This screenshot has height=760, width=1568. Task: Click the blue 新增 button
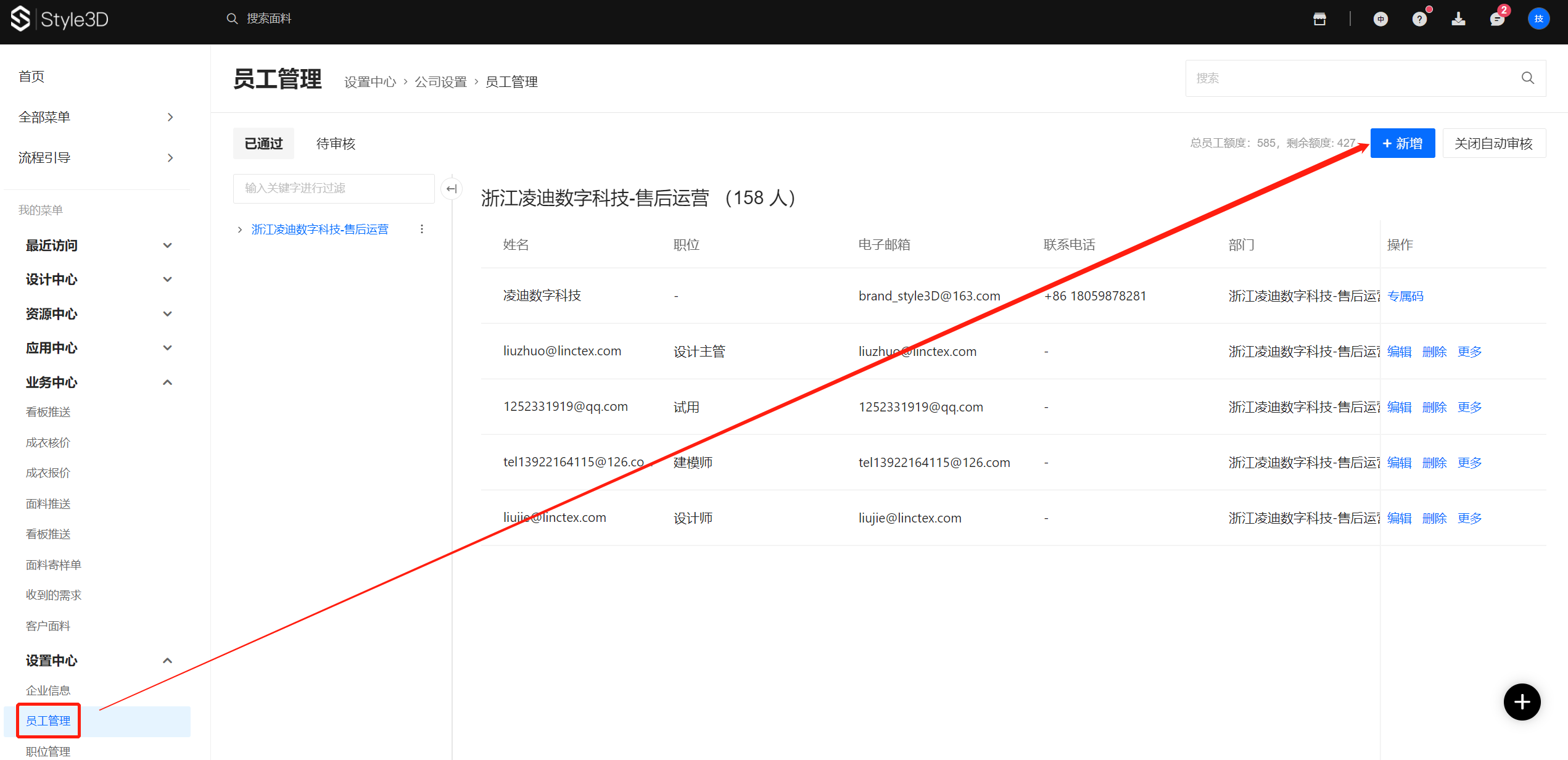[1402, 144]
